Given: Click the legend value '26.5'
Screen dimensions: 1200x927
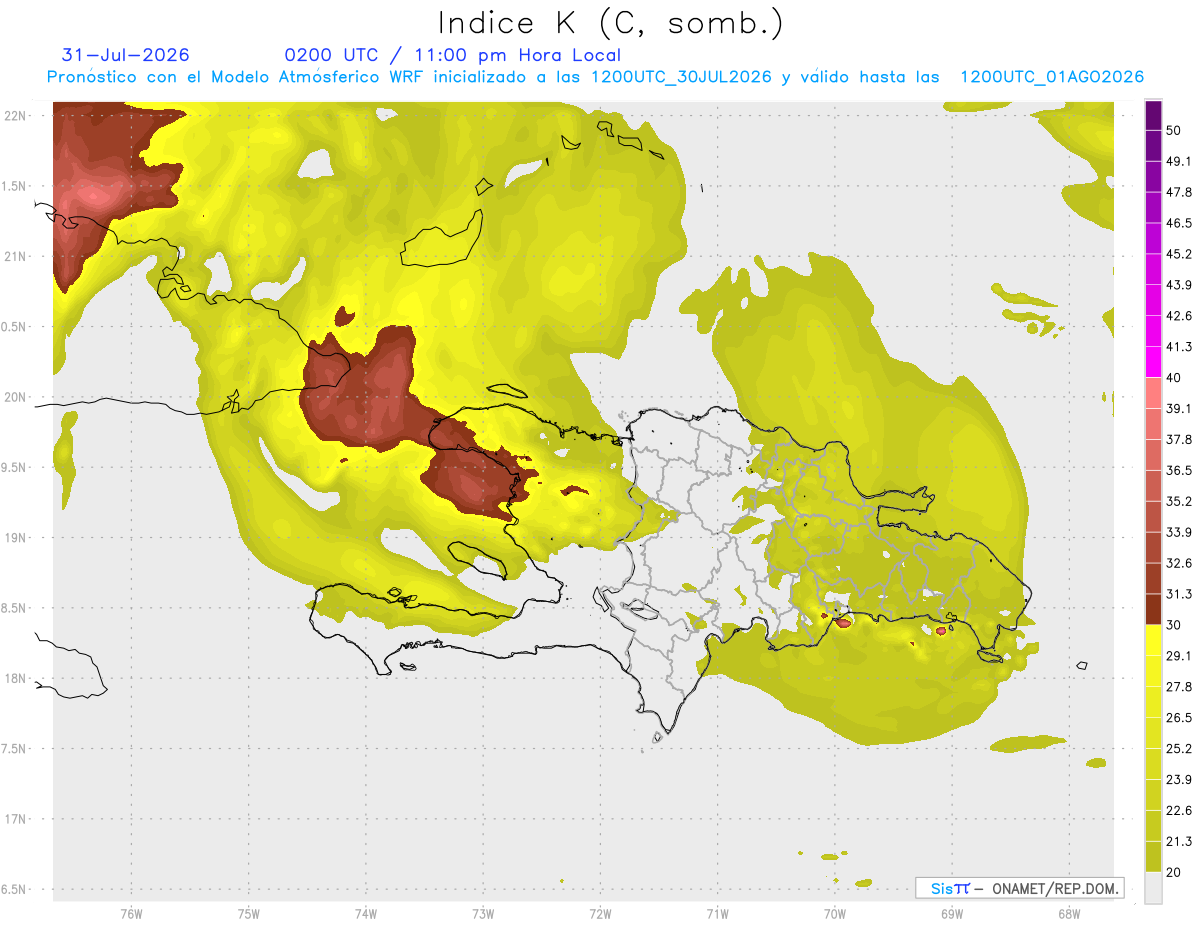Looking at the screenshot, I should click(1179, 718).
